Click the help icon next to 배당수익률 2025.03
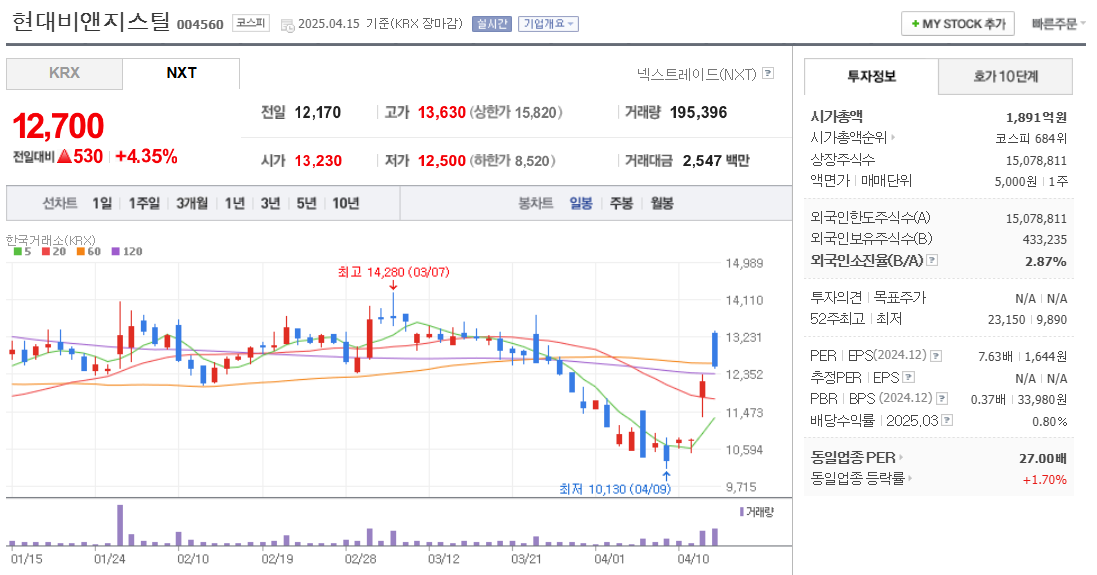The width and height of the screenshot is (1097, 575). 947,420
